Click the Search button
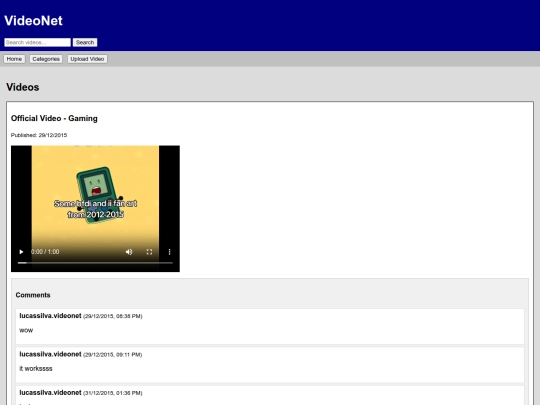Viewport: 540px width, 405px height. point(85,42)
